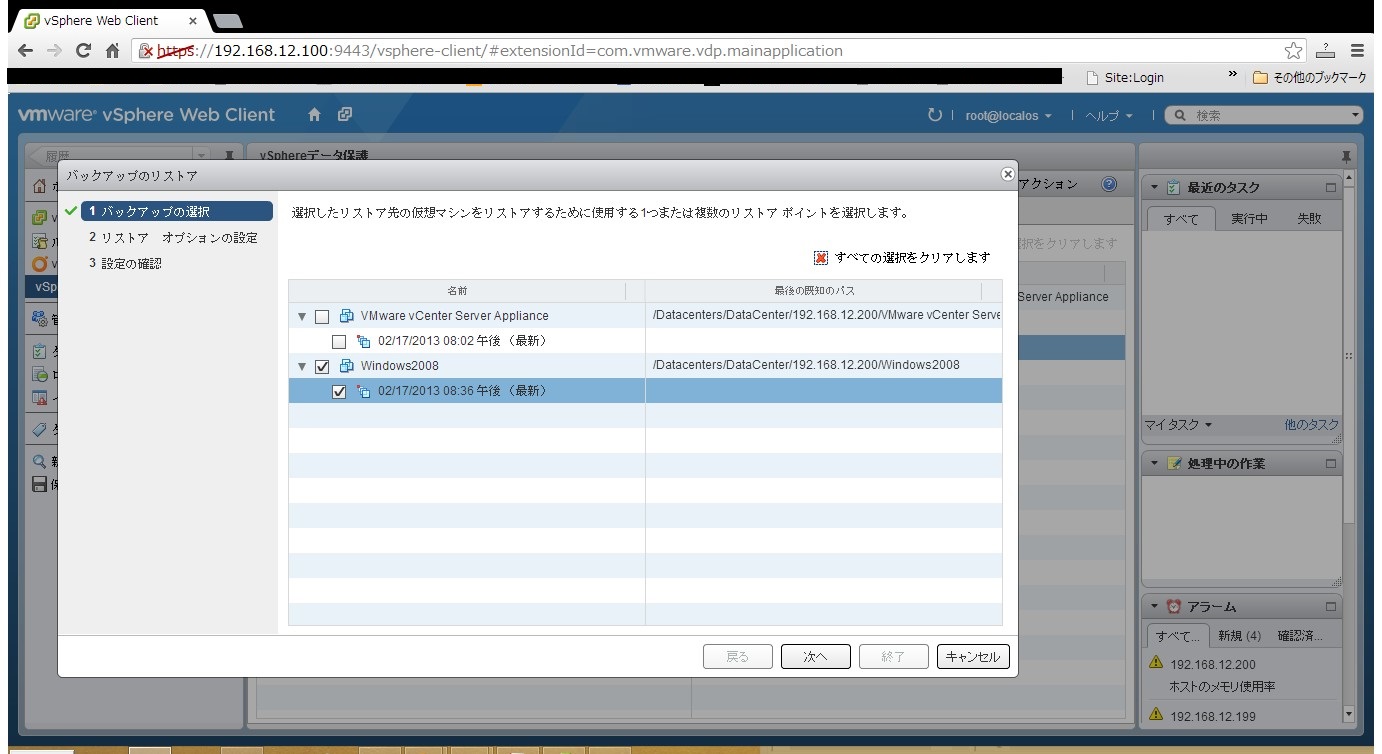Click the warning icon for 192.168.12.199
This screenshot has height=754, width=1382.
pyautogui.click(x=1156, y=715)
